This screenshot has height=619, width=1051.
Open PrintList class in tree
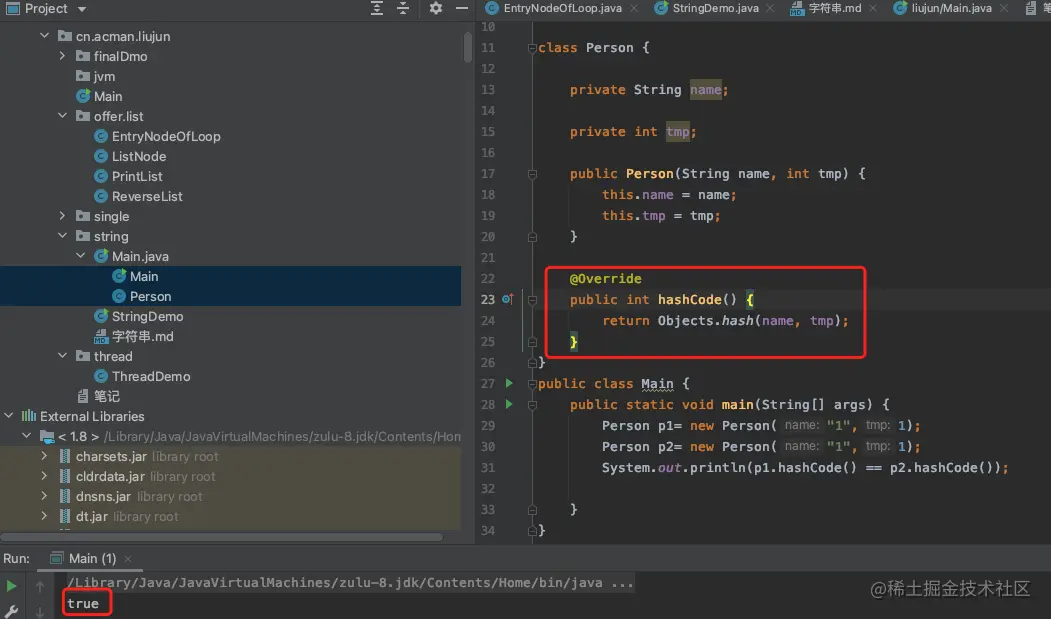(128, 176)
